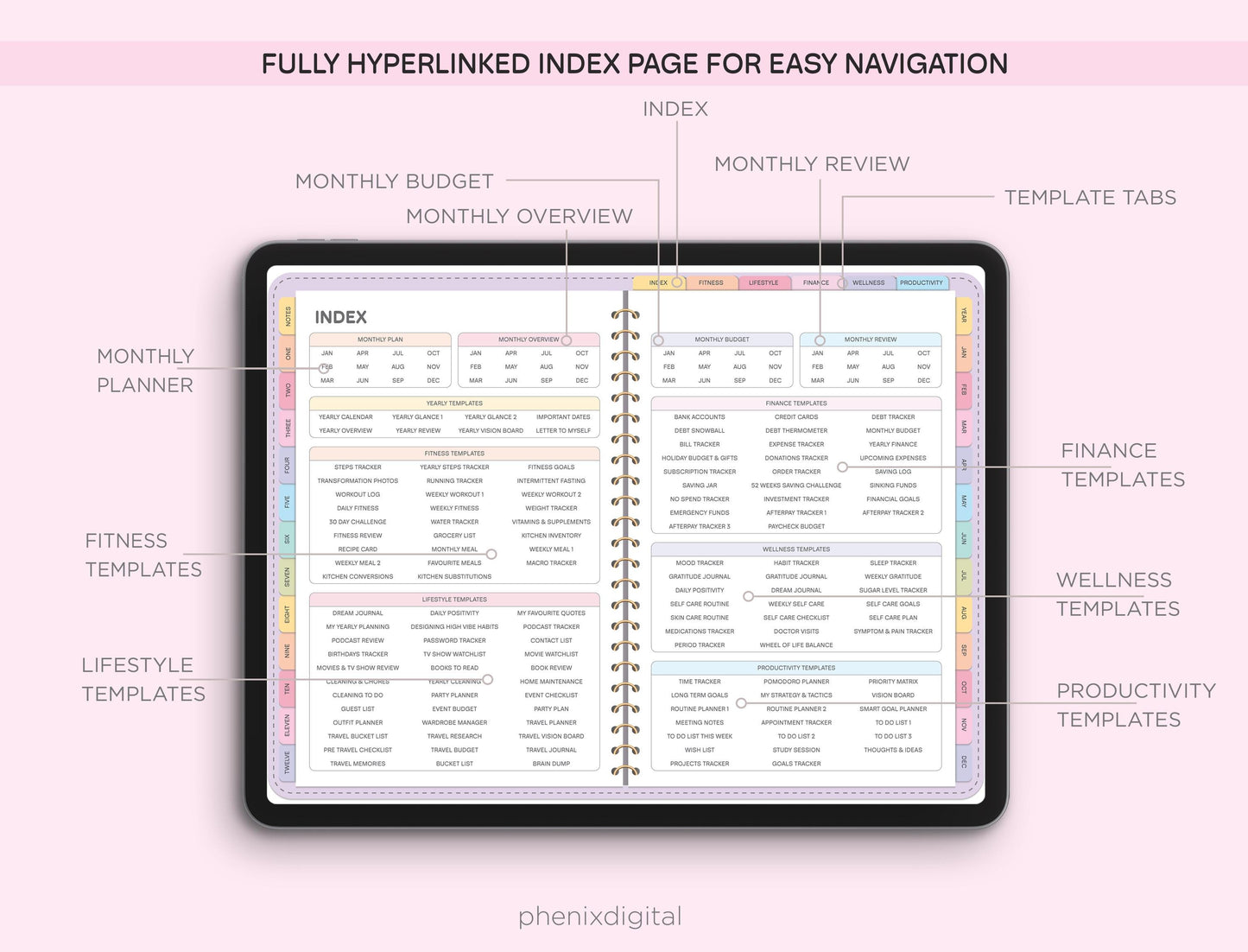Open the INDEX top tab
Image resolution: width=1248 pixels, height=952 pixels.
[659, 282]
